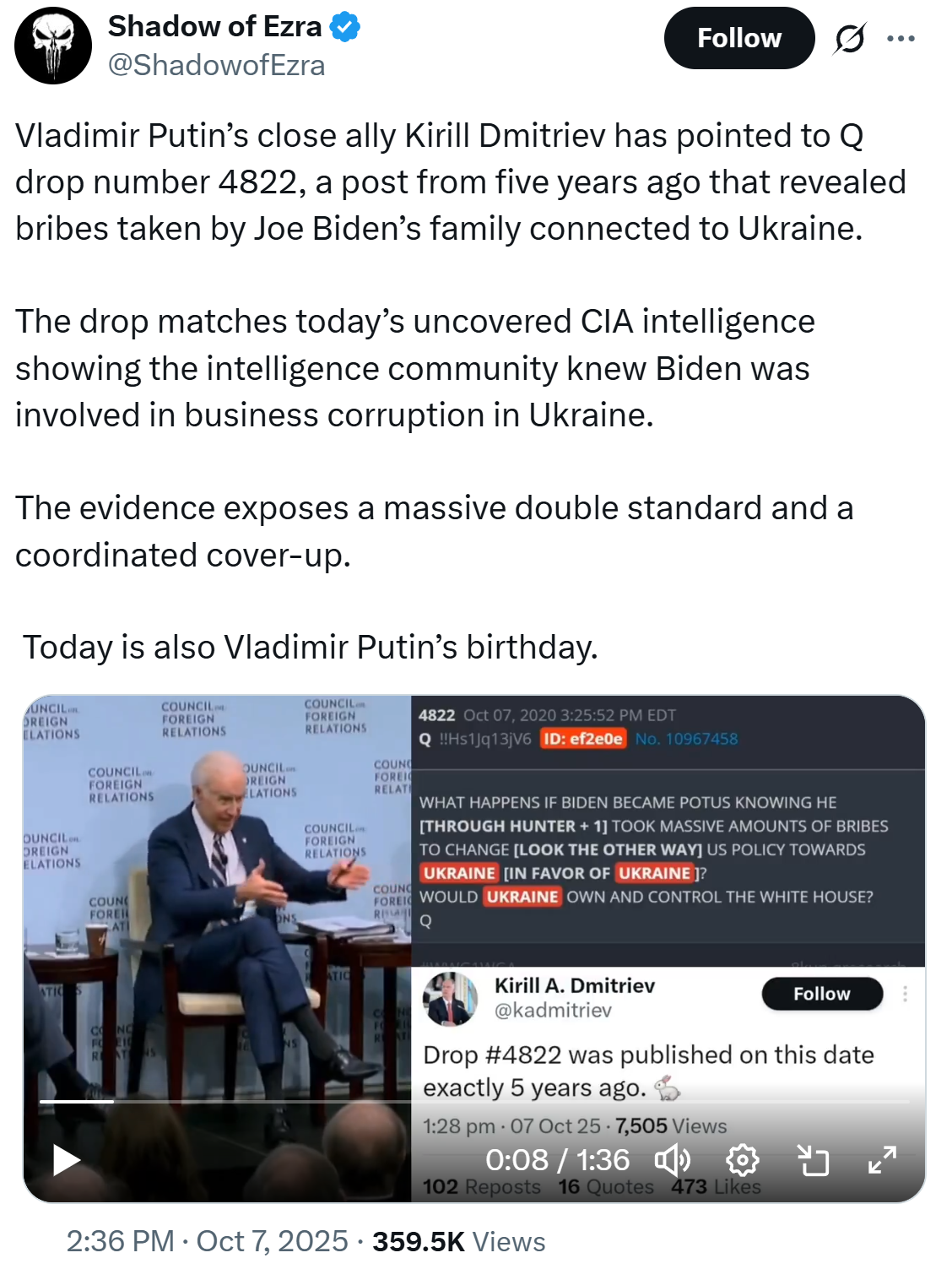Click the skull profile avatar icon

[54, 44]
